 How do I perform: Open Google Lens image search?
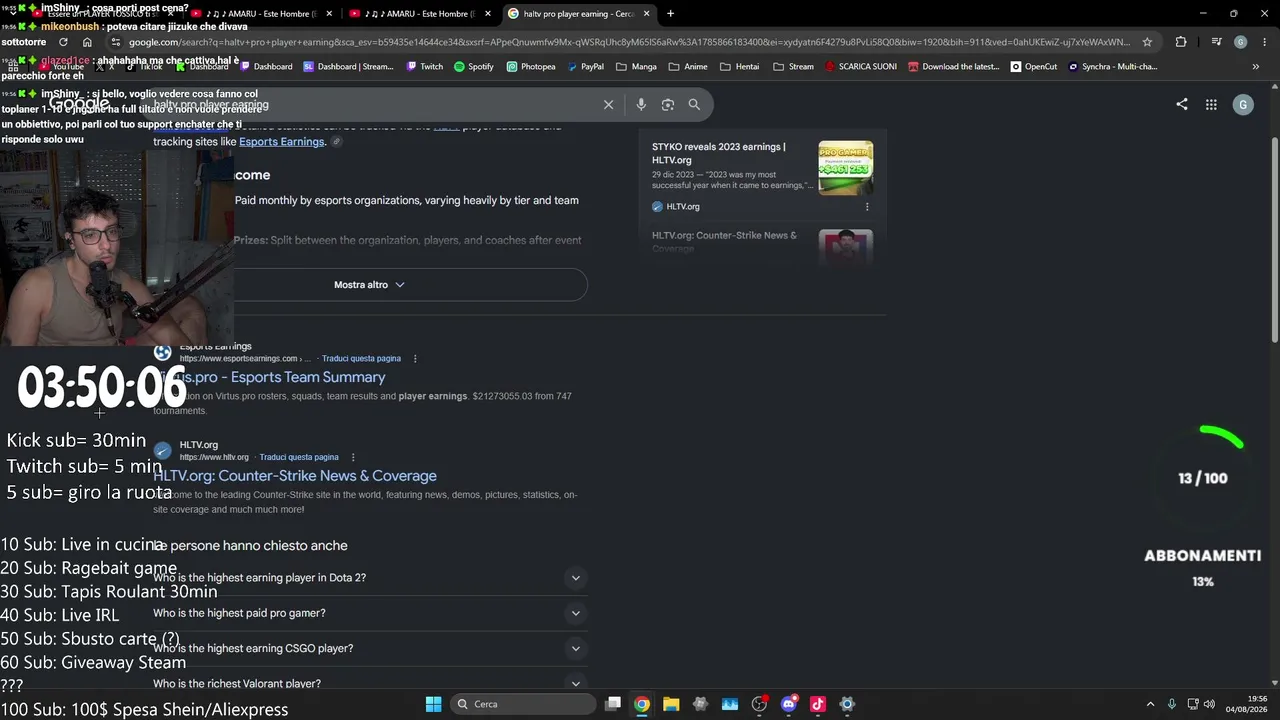point(668,104)
